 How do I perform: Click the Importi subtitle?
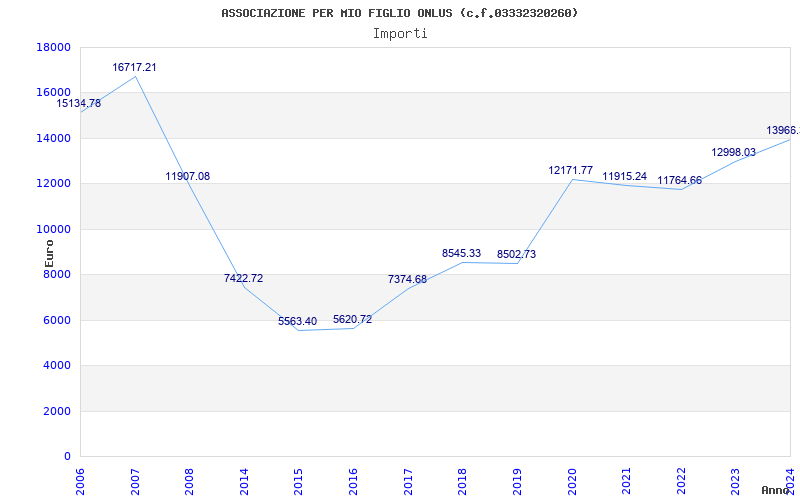[x=400, y=34]
